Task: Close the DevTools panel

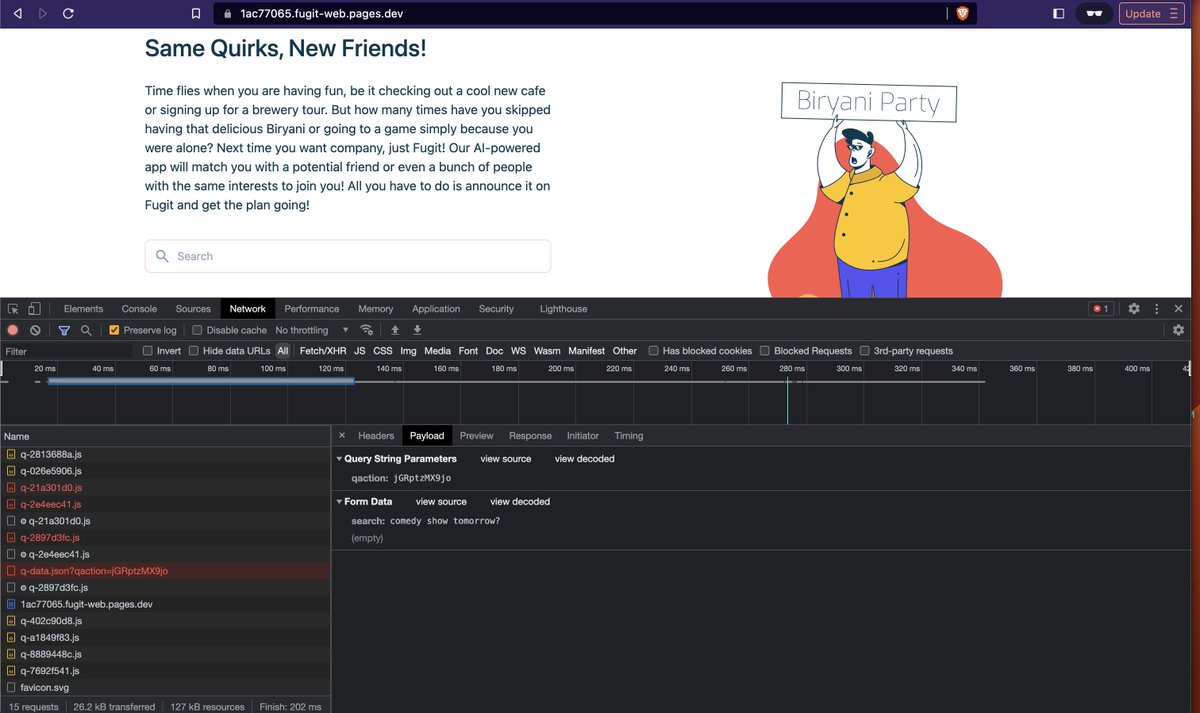Action: tap(1179, 309)
